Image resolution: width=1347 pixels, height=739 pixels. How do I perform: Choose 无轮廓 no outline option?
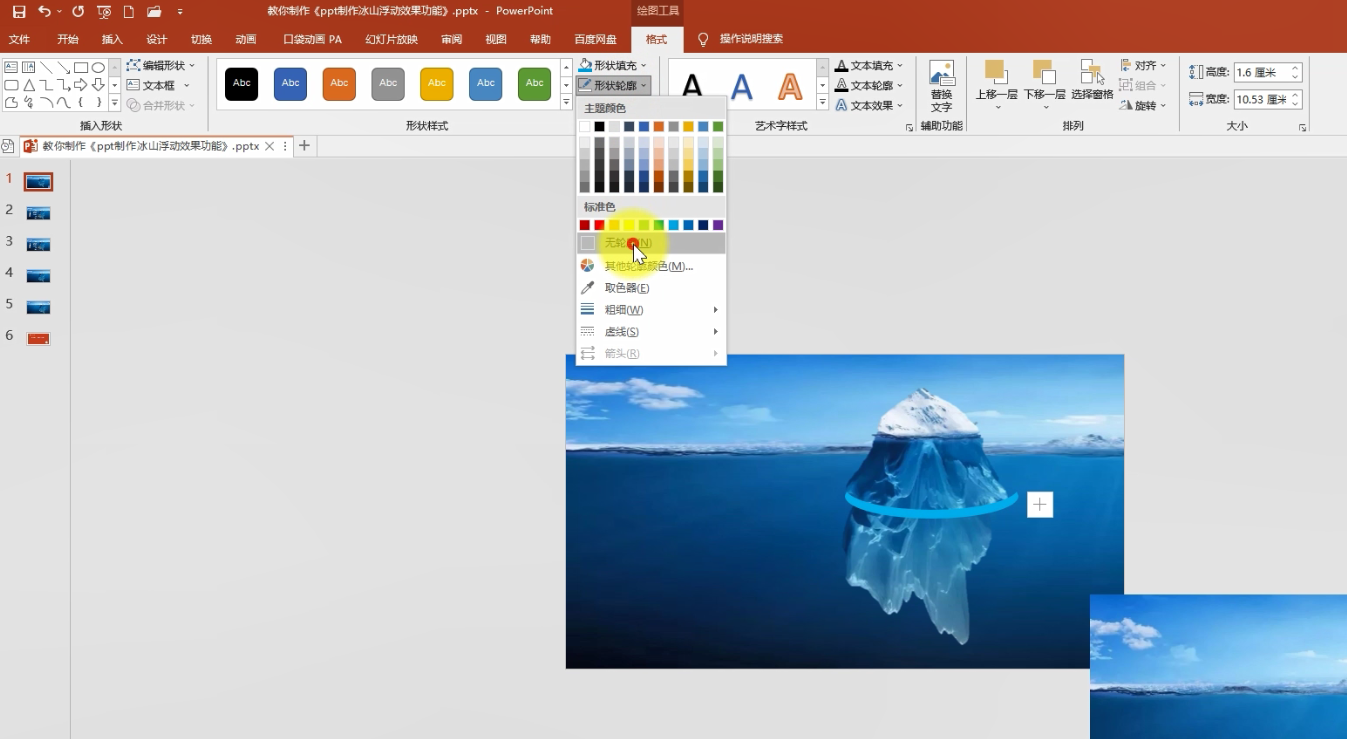click(651, 243)
